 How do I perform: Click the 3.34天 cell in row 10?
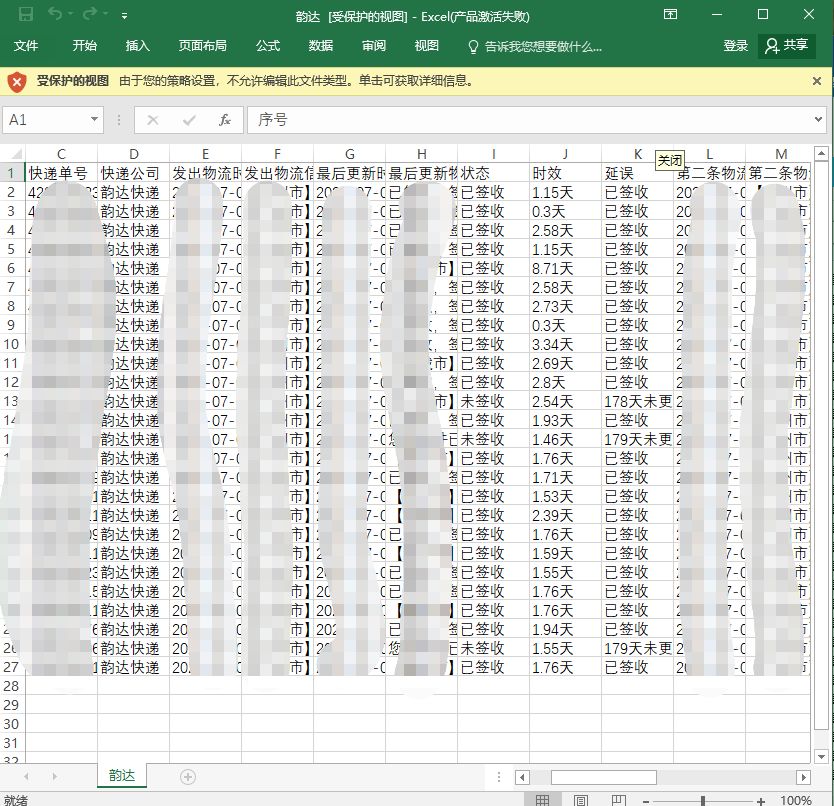tap(565, 344)
